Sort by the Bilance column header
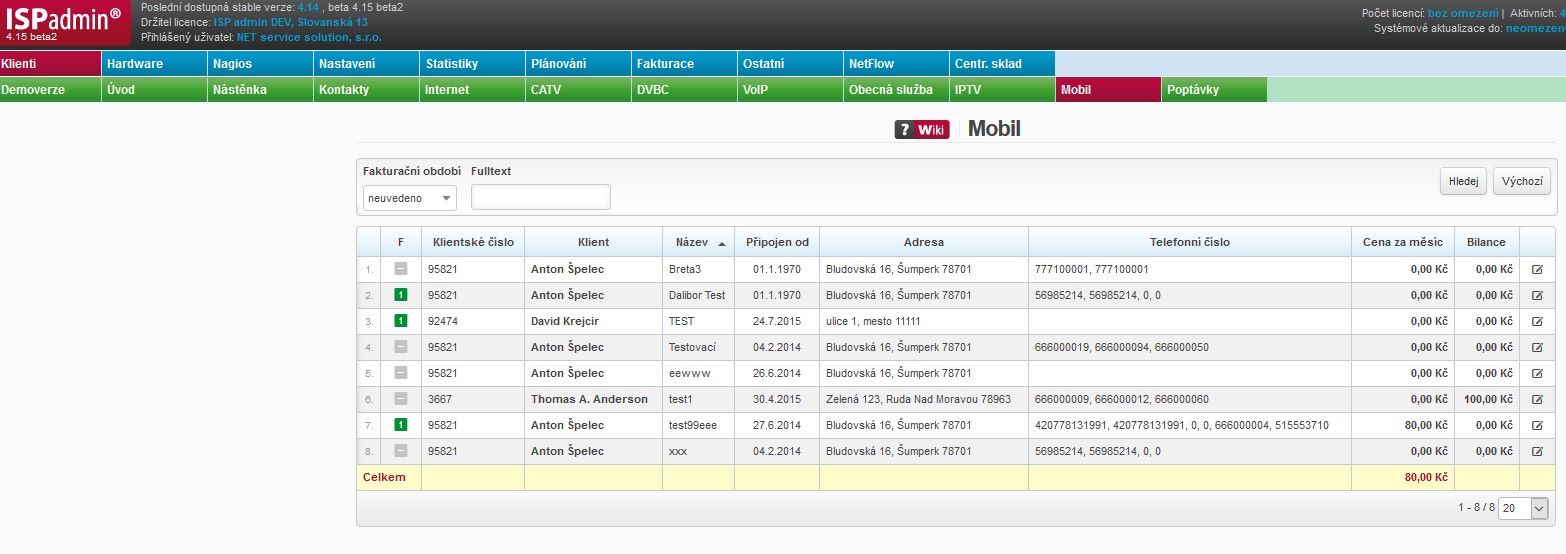This screenshot has height=554, width=1566. coord(1486,242)
